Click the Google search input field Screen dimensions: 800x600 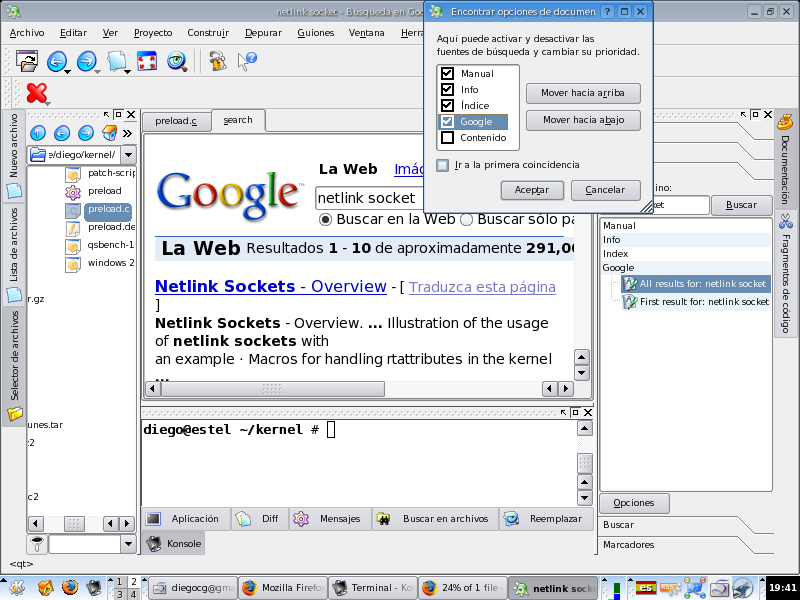pos(369,198)
